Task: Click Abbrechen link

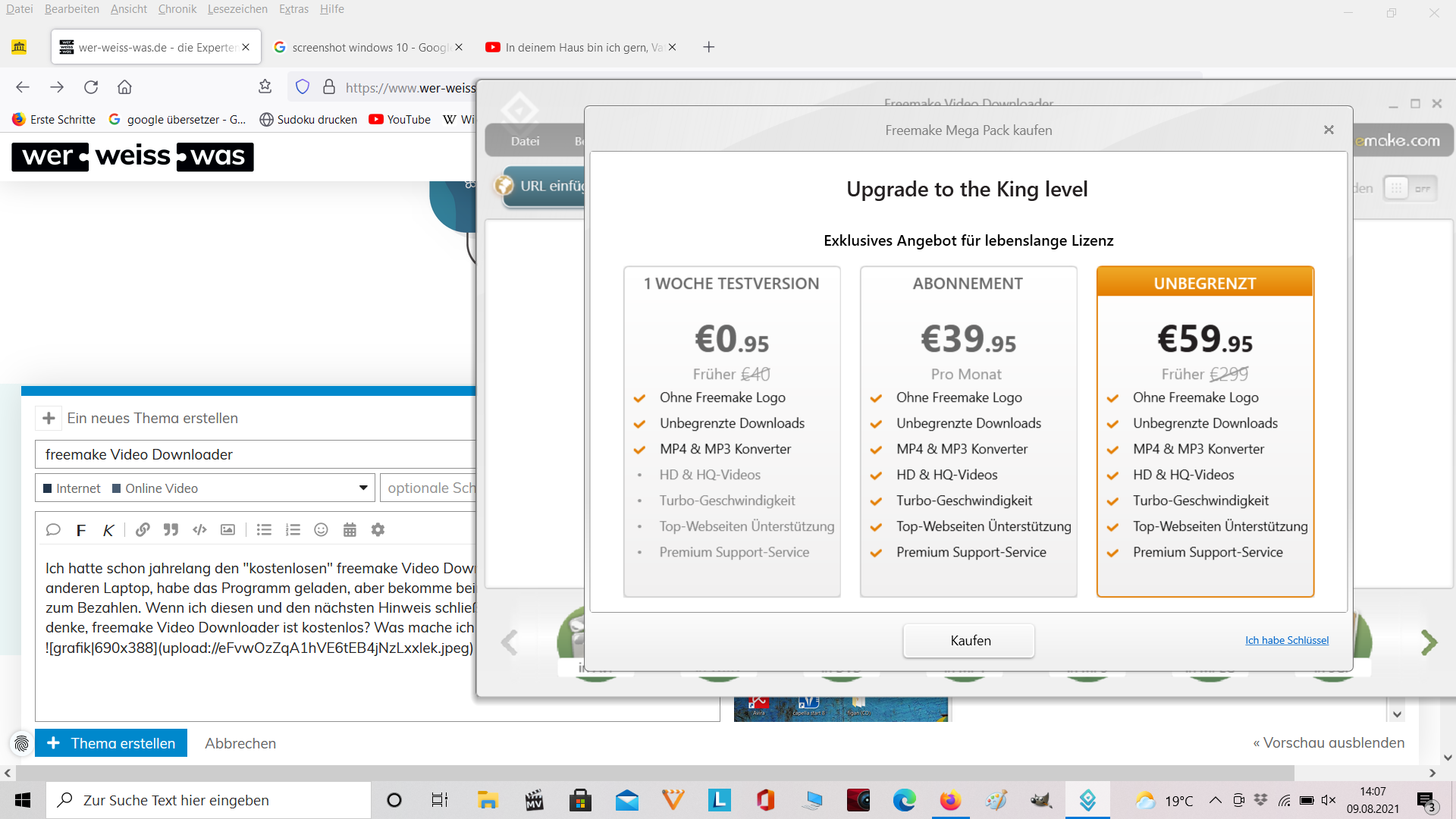Action: pyautogui.click(x=240, y=743)
